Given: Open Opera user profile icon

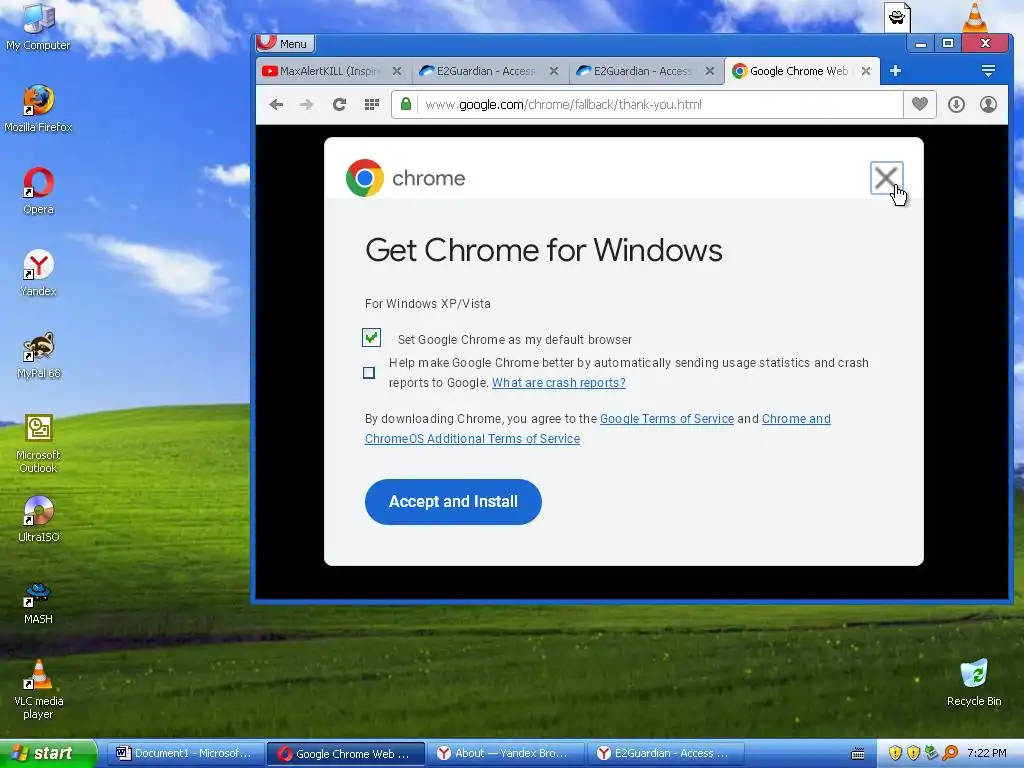Looking at the screenshot, I should pos(988,104).
